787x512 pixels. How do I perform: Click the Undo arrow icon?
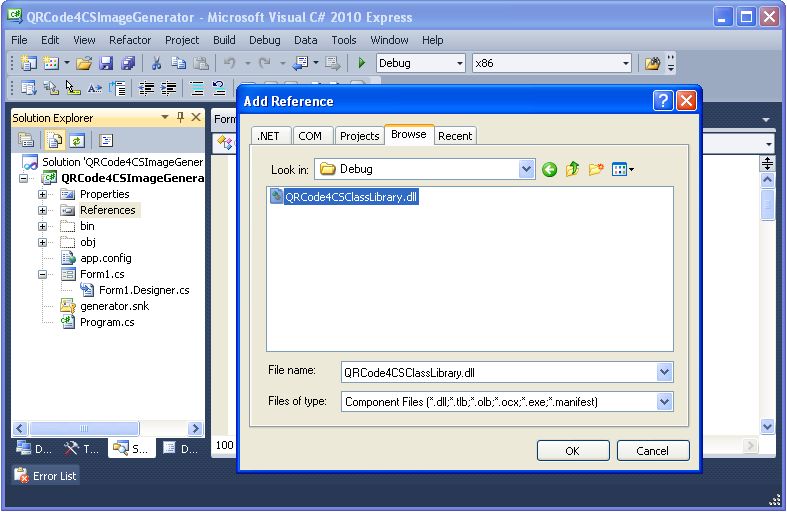[229, 63]
